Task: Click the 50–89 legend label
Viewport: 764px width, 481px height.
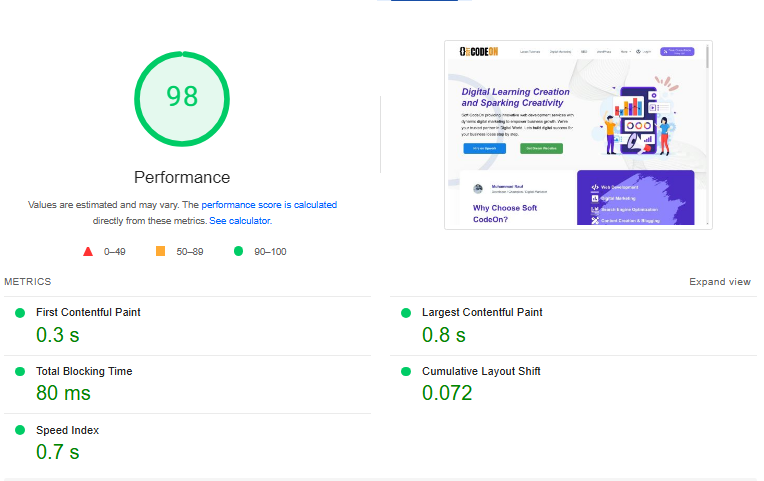Action: [x=190, y=252]
